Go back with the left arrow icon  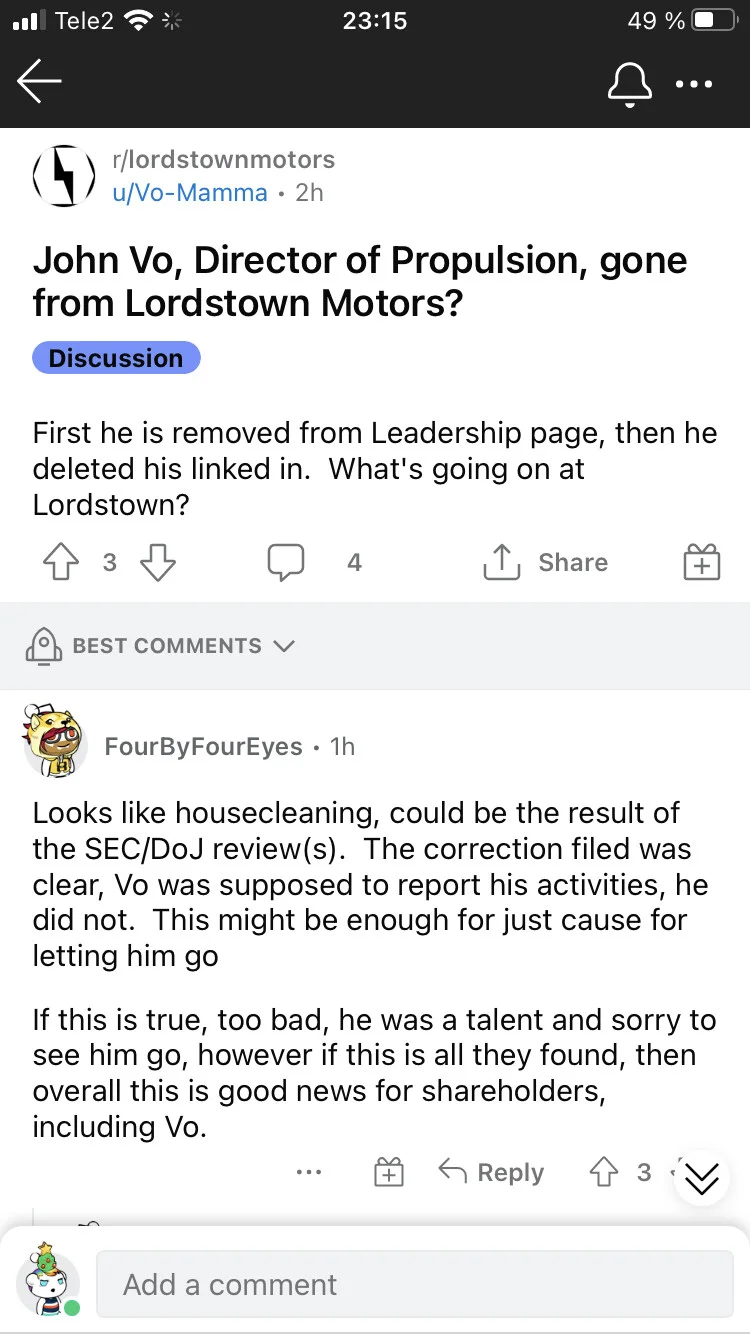(x=40, y=82)
